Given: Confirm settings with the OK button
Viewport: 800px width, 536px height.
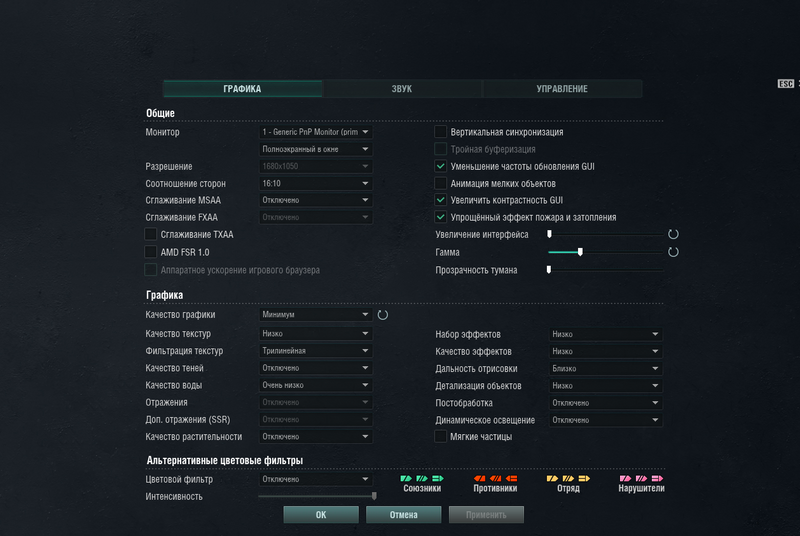Looking at the screenshot, I should (x=320, y=515).
